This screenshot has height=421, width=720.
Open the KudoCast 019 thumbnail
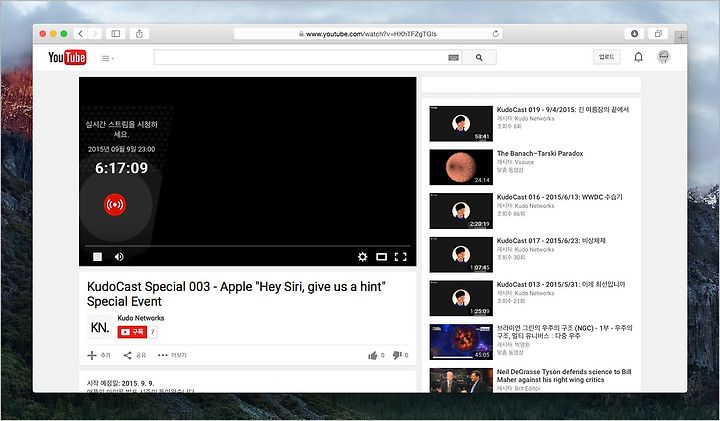(x=461, y=123)
